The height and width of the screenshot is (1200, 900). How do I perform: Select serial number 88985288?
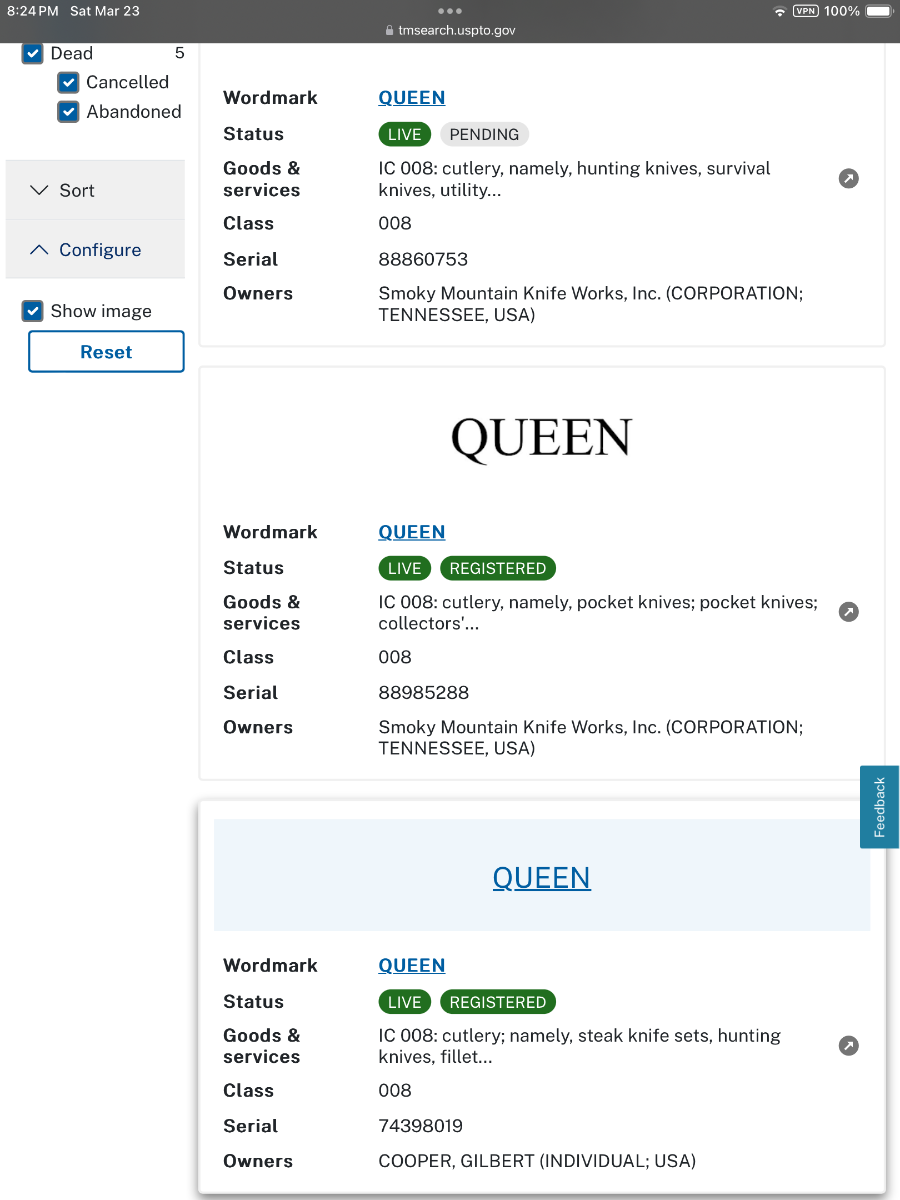click(423, 692)
